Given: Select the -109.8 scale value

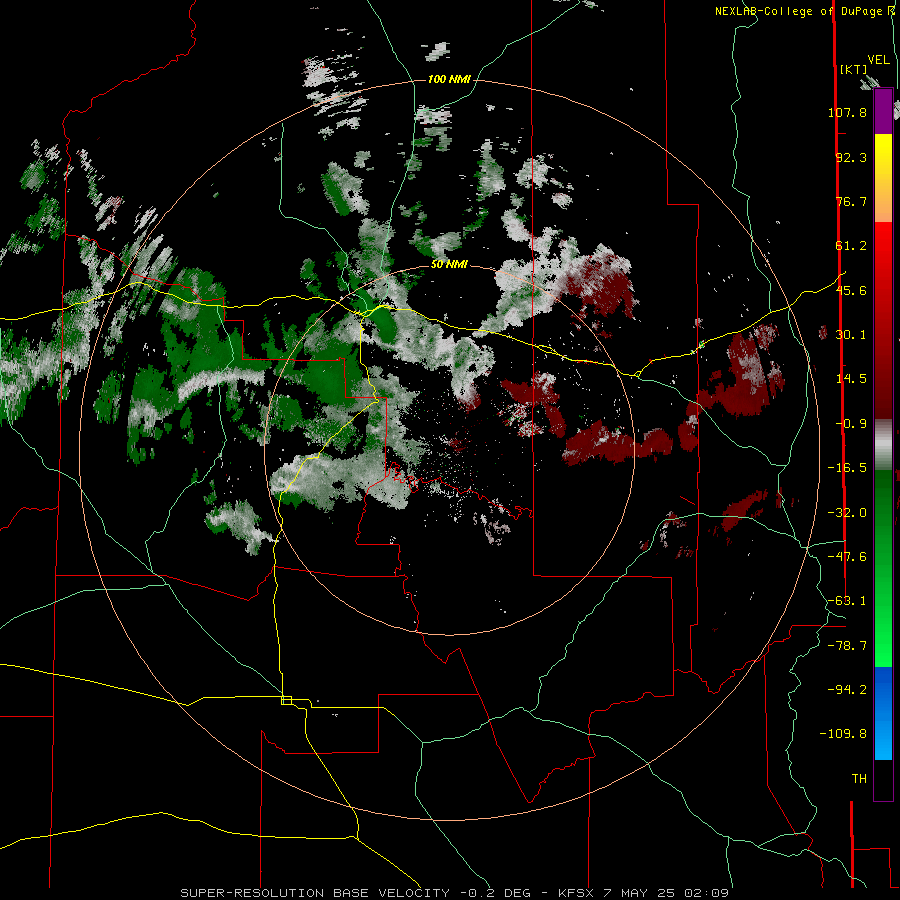Looking at the screenshot, I should pyautogui.click(x=843, y=734).
